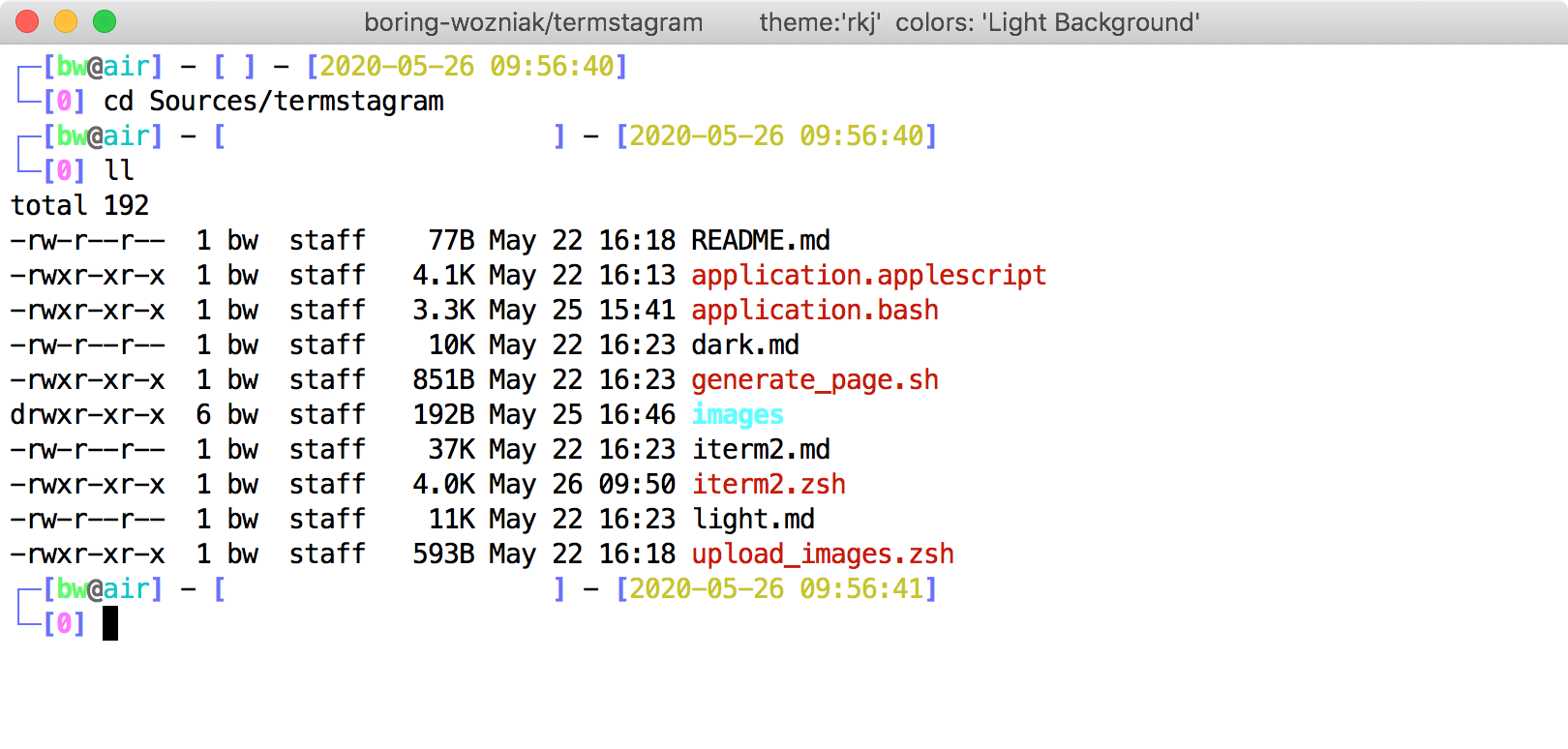The width and height of the screenshot is (1568, 749).
Task: Click the red iterm2.zsh filename
Action: point(769,484)
